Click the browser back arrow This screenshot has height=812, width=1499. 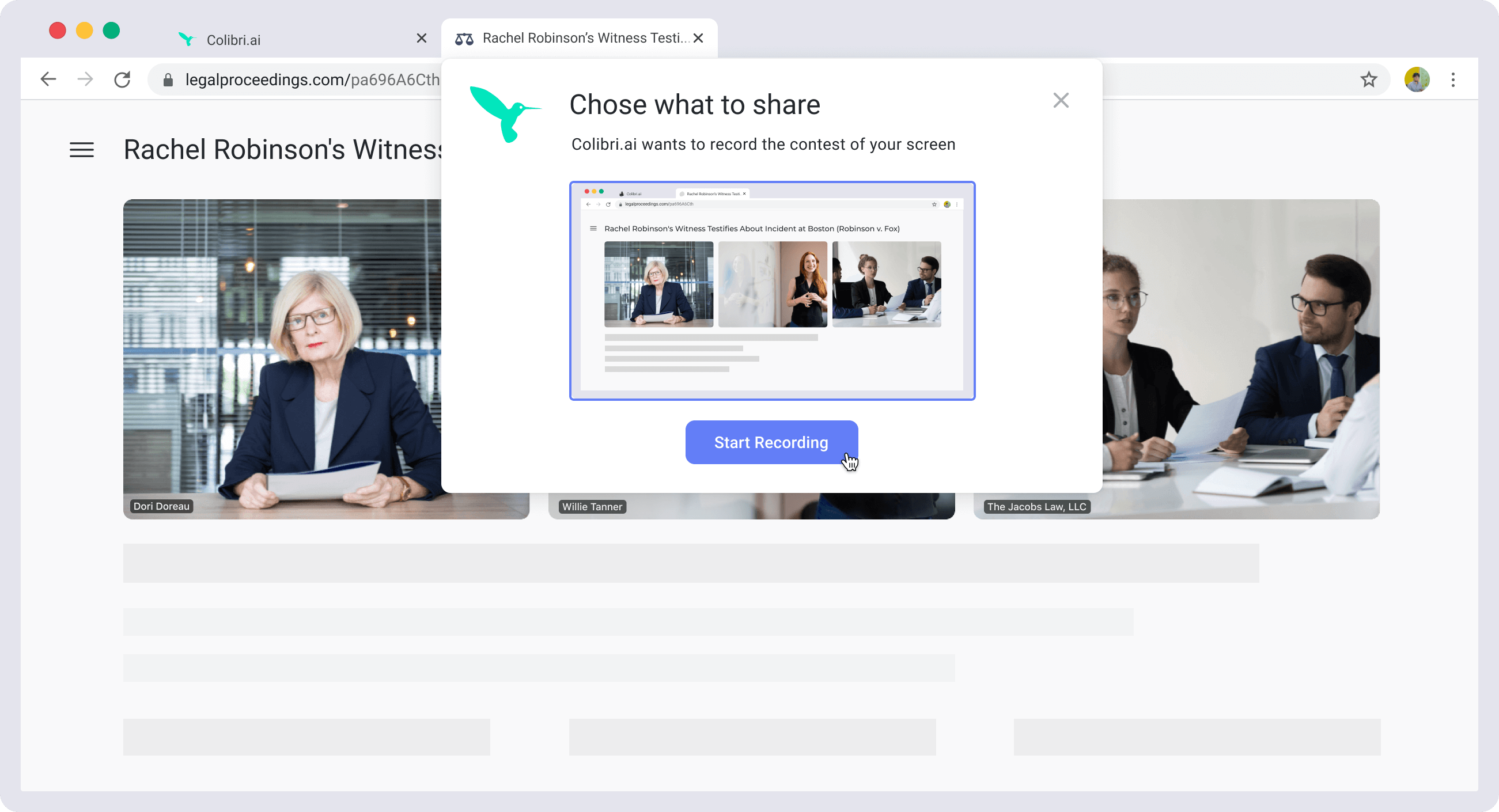pyautogui.click(x=48, y=79)
